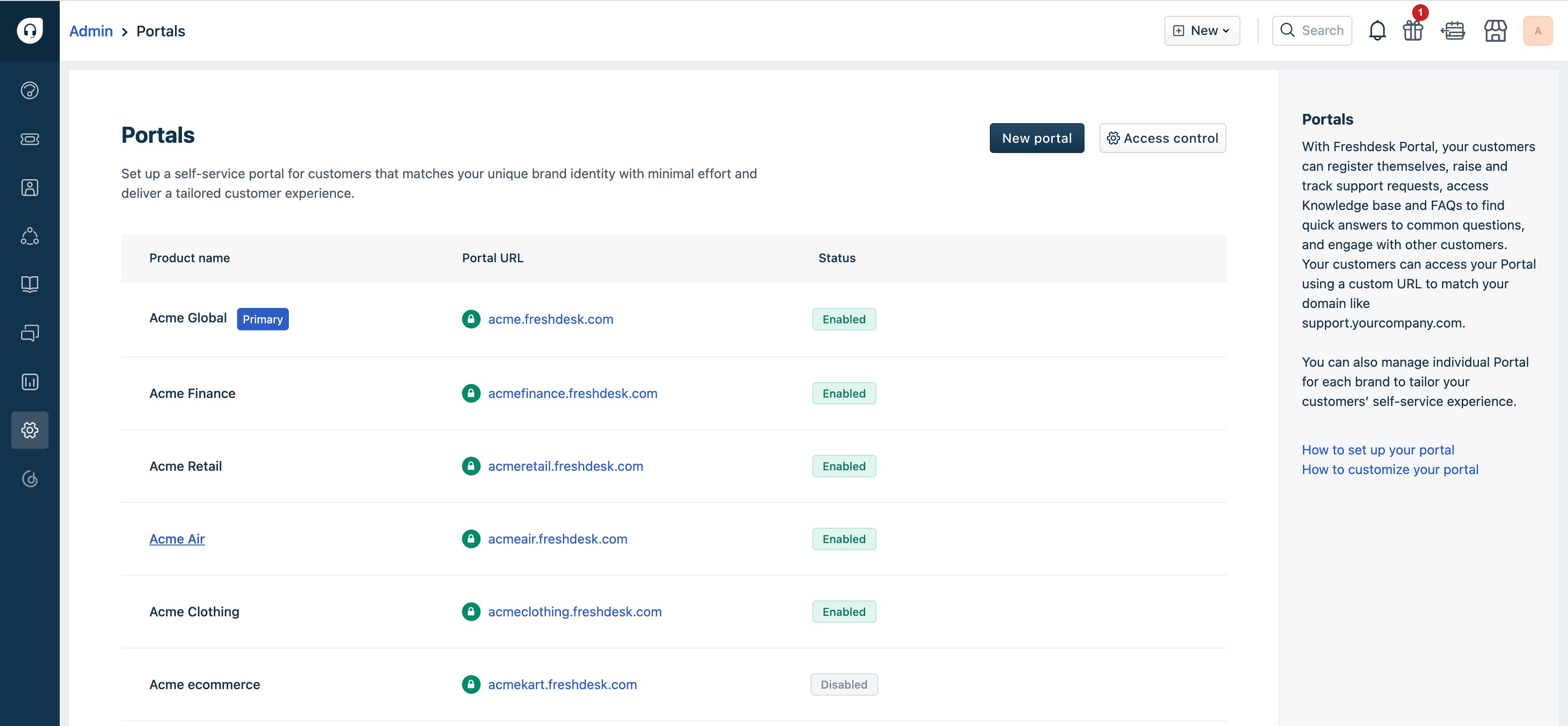Open acmekart.freshdesk.com URL
Image resolution: width=1568 pixels, height=726 pixels.
(x=562, y=684)
